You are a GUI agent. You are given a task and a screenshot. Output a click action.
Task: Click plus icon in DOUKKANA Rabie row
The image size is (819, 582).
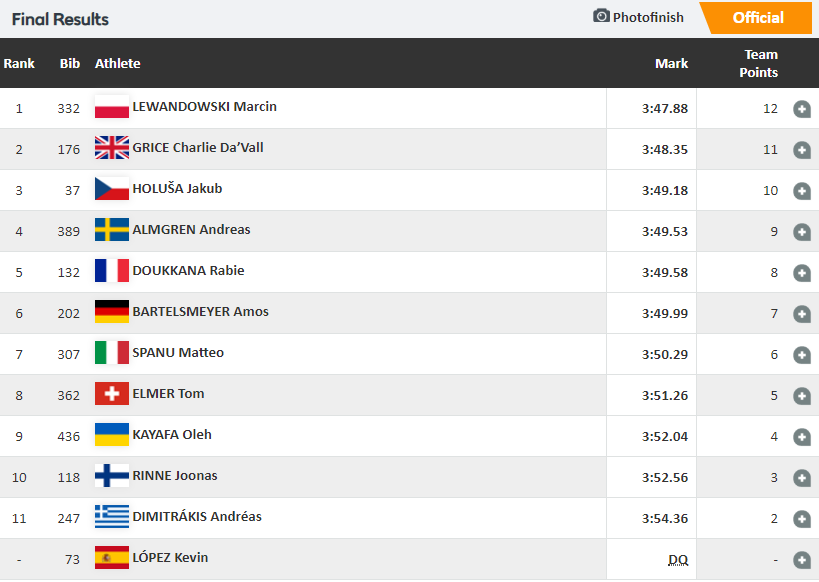pos(802,273)
